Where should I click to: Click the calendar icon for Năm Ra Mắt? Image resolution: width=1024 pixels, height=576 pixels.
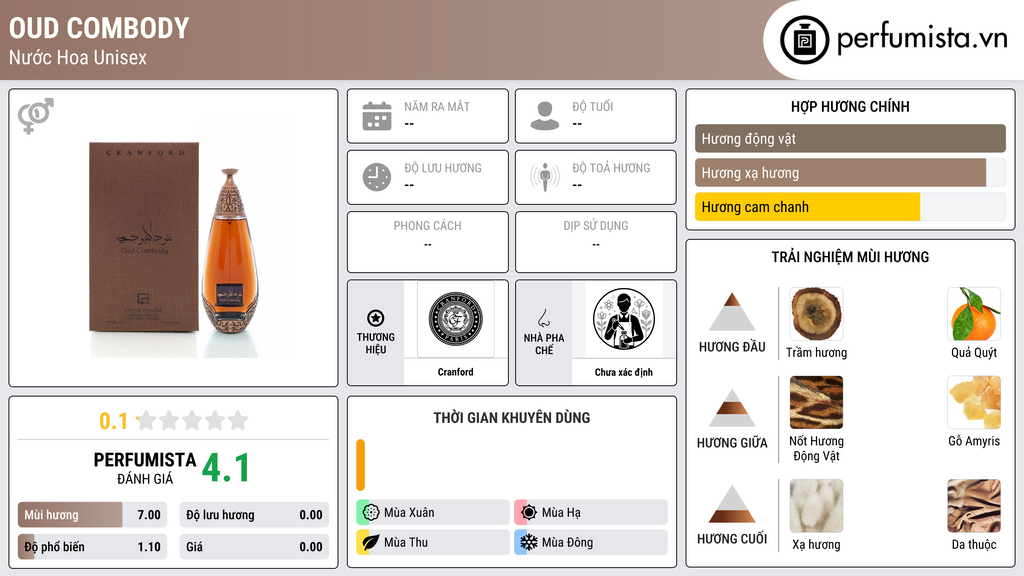click(377, 116)
